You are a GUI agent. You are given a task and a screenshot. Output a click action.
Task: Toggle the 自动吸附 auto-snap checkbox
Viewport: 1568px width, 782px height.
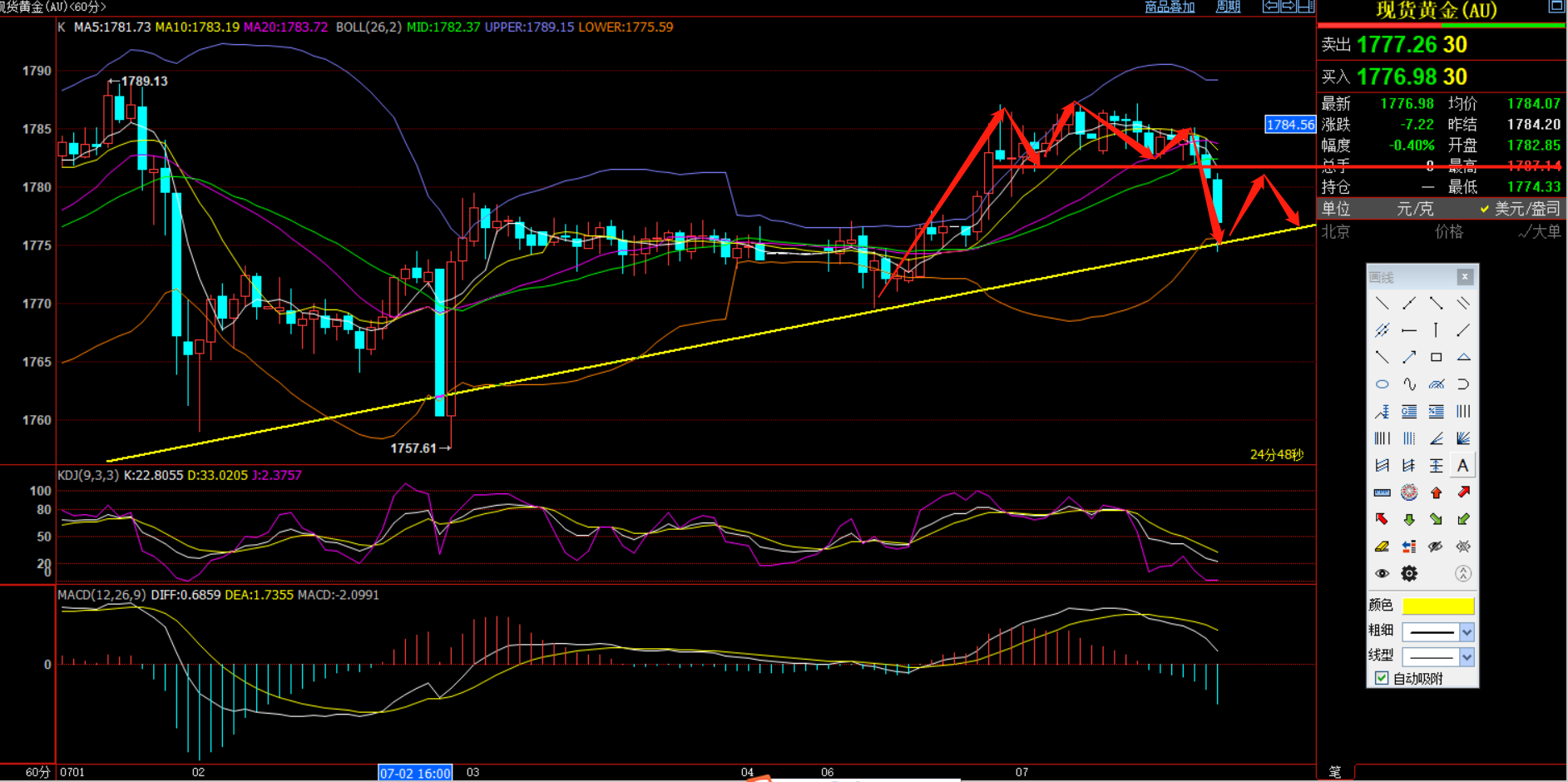click(x=1382, y=678)
